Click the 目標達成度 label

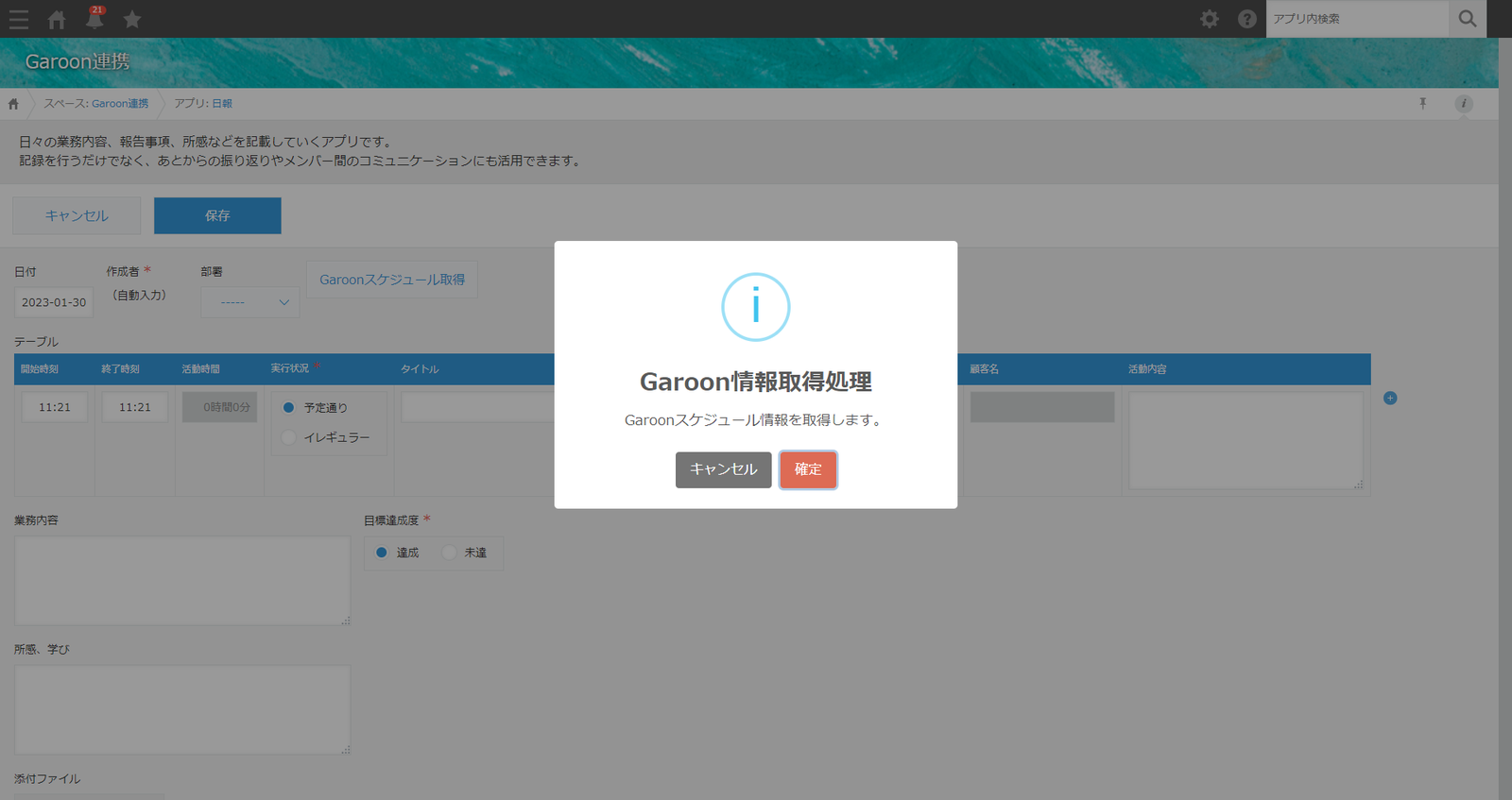pos(391,520)
